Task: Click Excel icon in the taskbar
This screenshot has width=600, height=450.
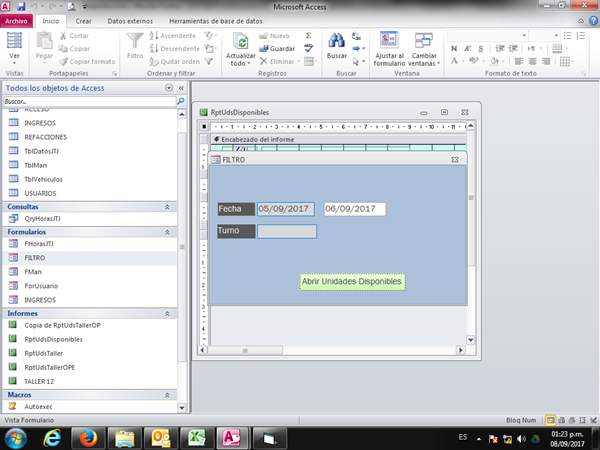Action: coord(198,437)
